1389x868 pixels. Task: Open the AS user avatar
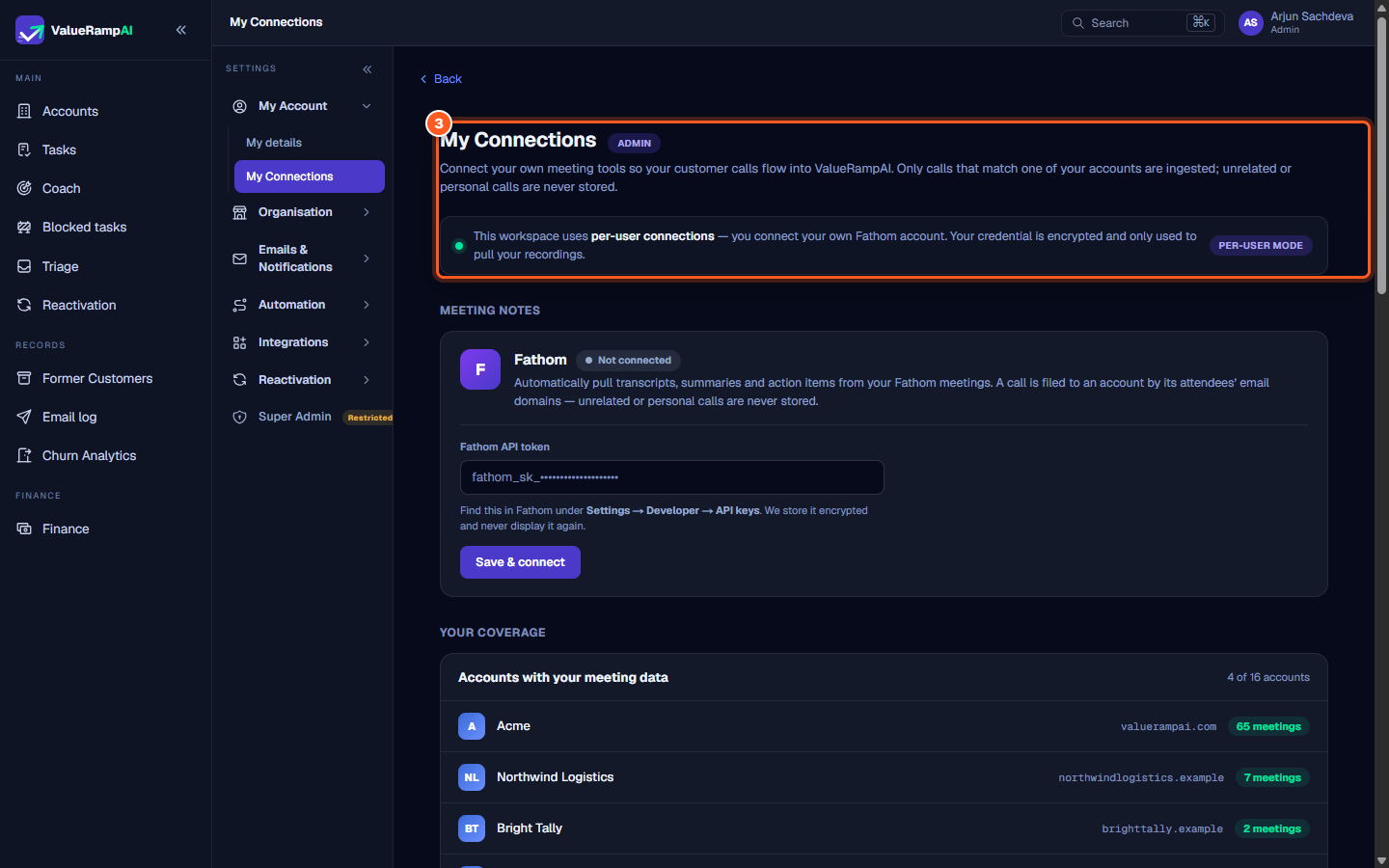pos(1251,23)
